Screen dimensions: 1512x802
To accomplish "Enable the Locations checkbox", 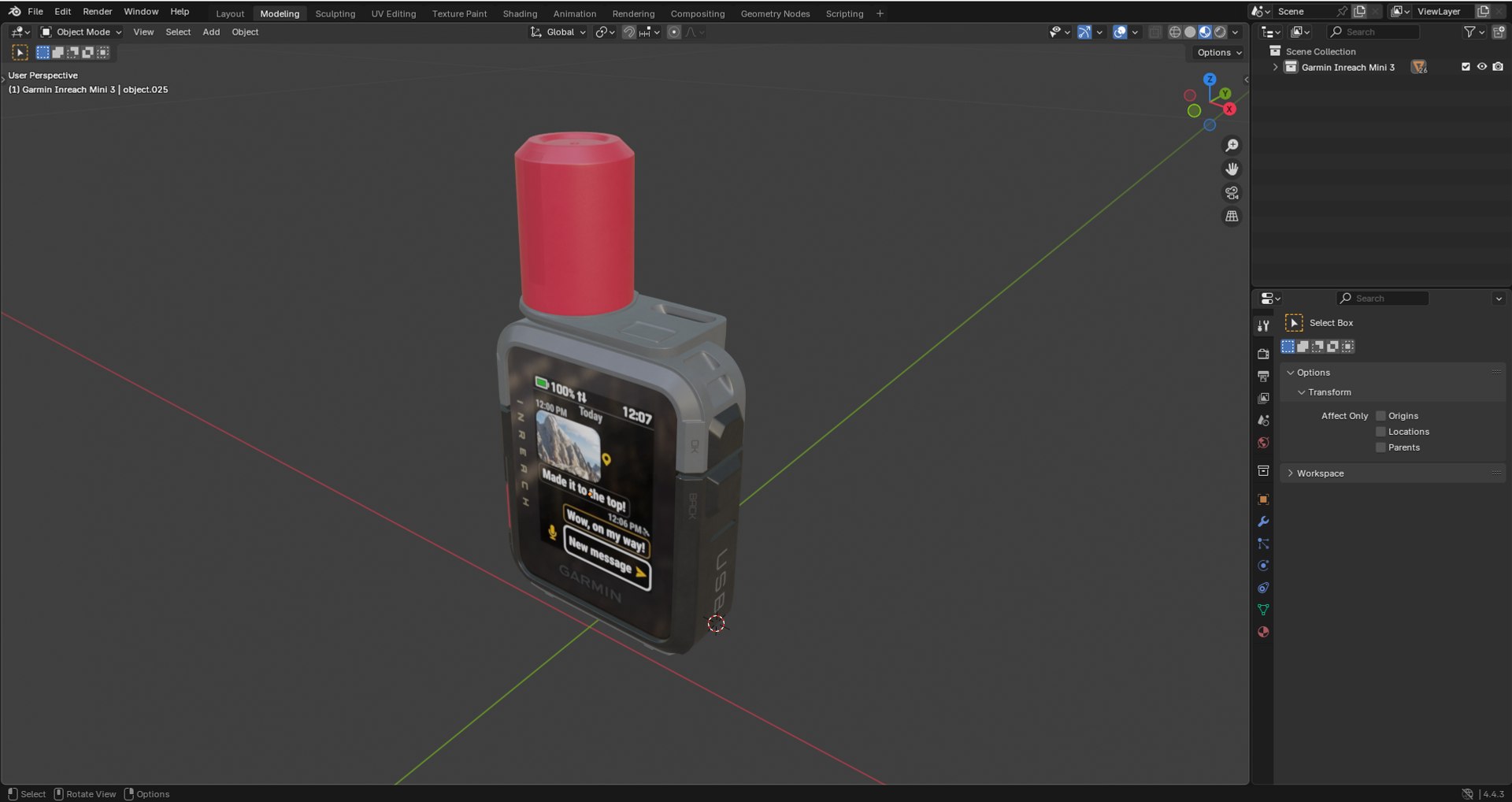I will click(1380, 432).
